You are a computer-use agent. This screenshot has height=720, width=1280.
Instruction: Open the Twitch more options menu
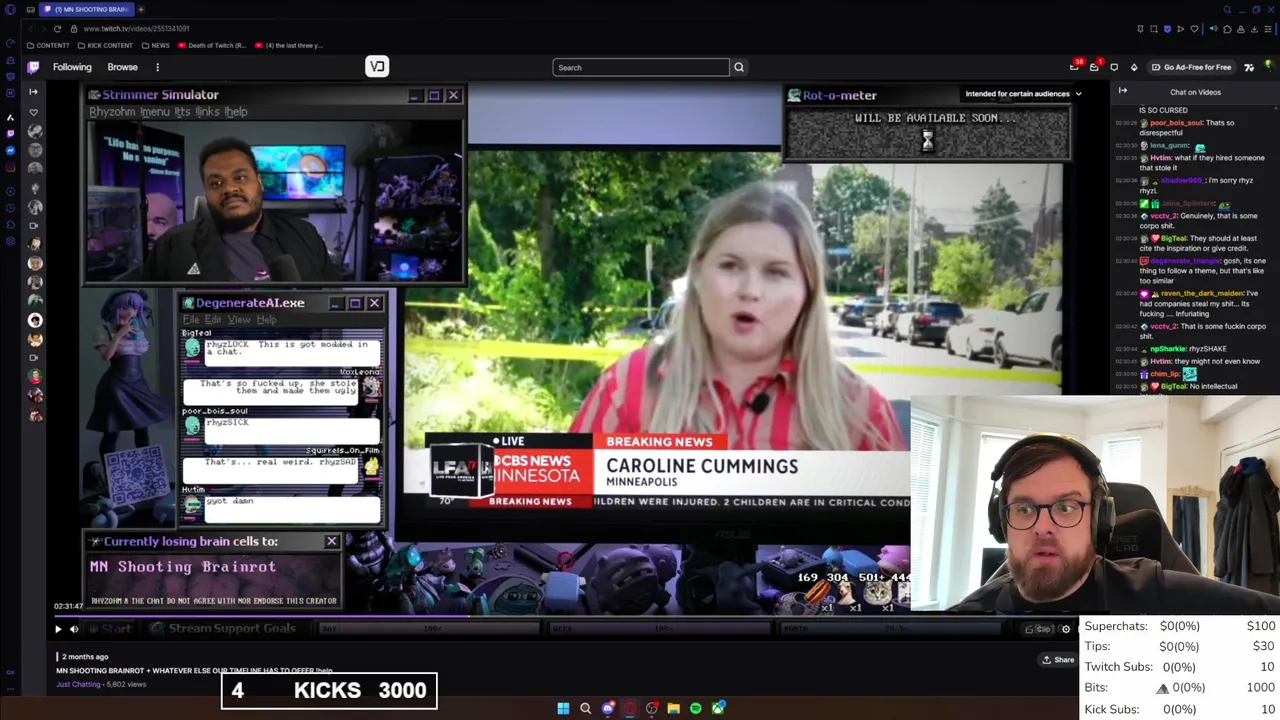[157, 67]
